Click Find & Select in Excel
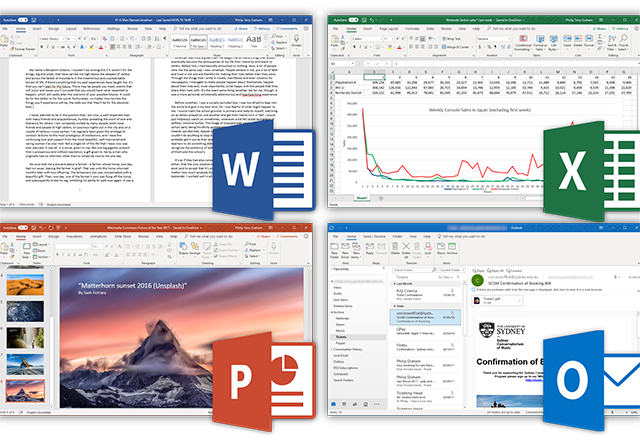This screenshot has height=440, width=640. (624, 42)
